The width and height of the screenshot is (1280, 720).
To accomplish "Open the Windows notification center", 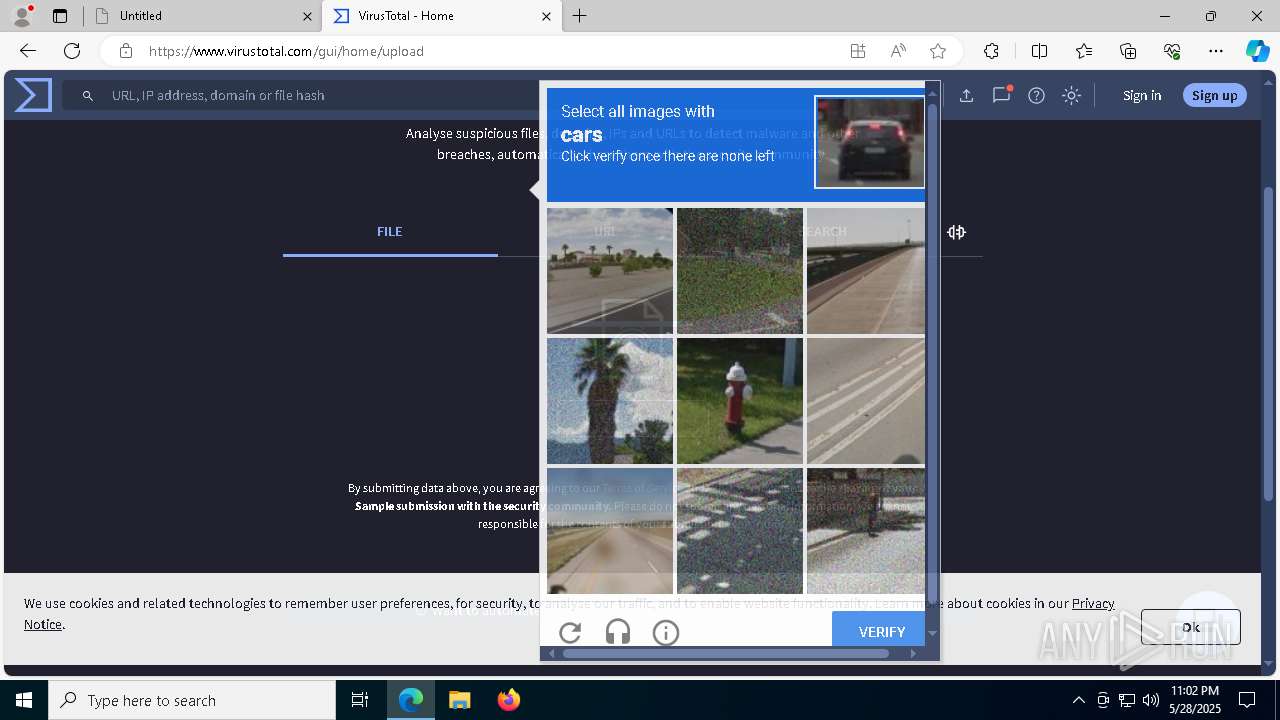I will pos(1247,700).
